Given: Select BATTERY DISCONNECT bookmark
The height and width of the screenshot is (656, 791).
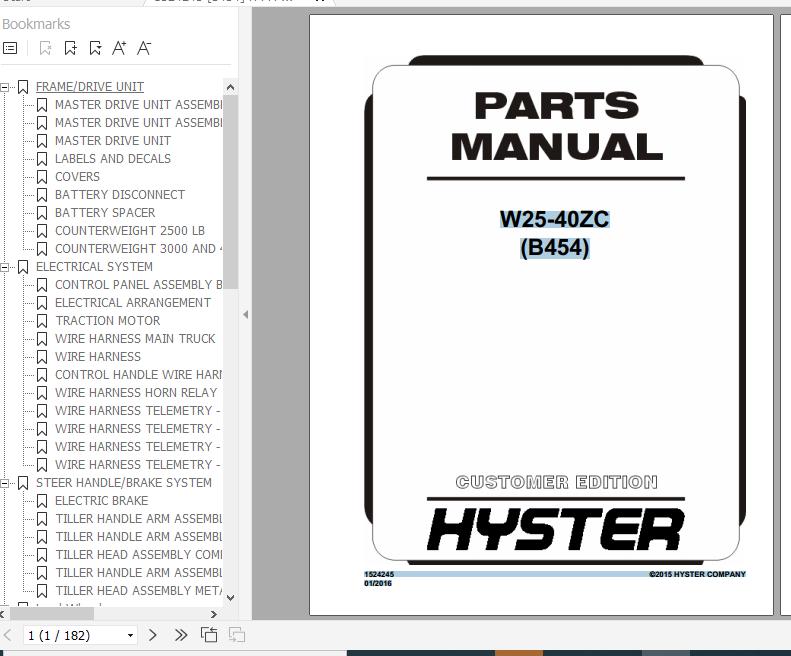Looking at the screenshot, I should coord(120,194).
